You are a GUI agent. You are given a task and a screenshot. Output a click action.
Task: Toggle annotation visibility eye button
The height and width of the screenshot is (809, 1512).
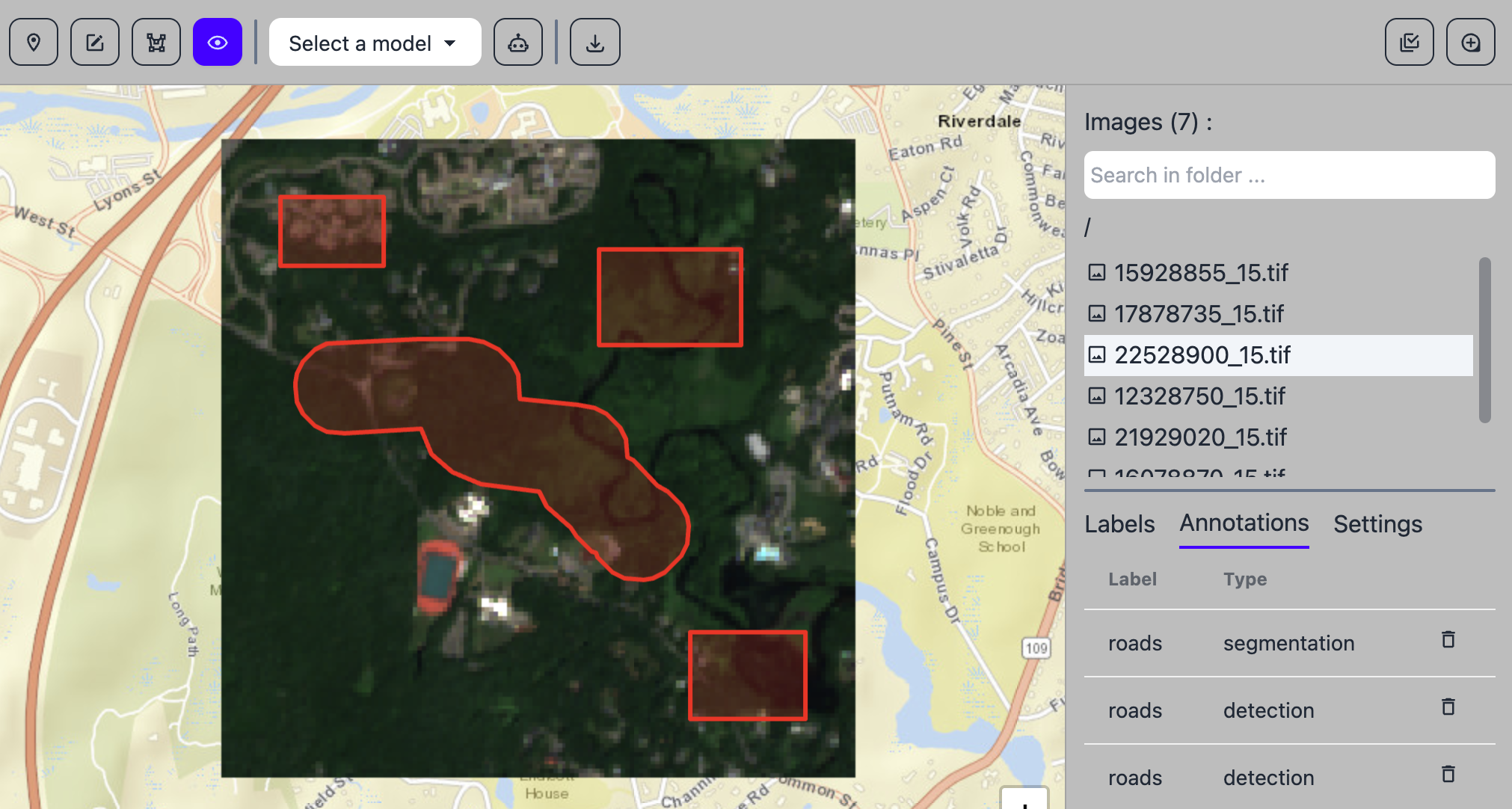[218, 43]
